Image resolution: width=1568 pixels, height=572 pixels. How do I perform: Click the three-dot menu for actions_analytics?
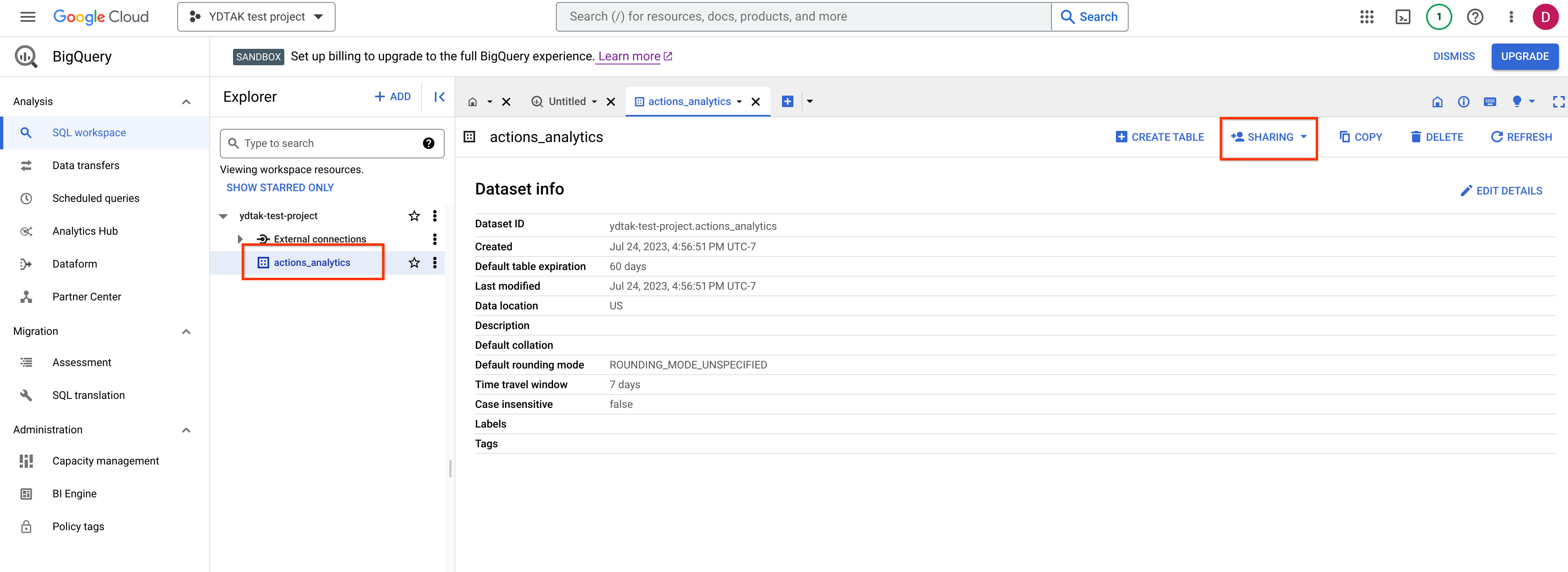coord(435,262)
